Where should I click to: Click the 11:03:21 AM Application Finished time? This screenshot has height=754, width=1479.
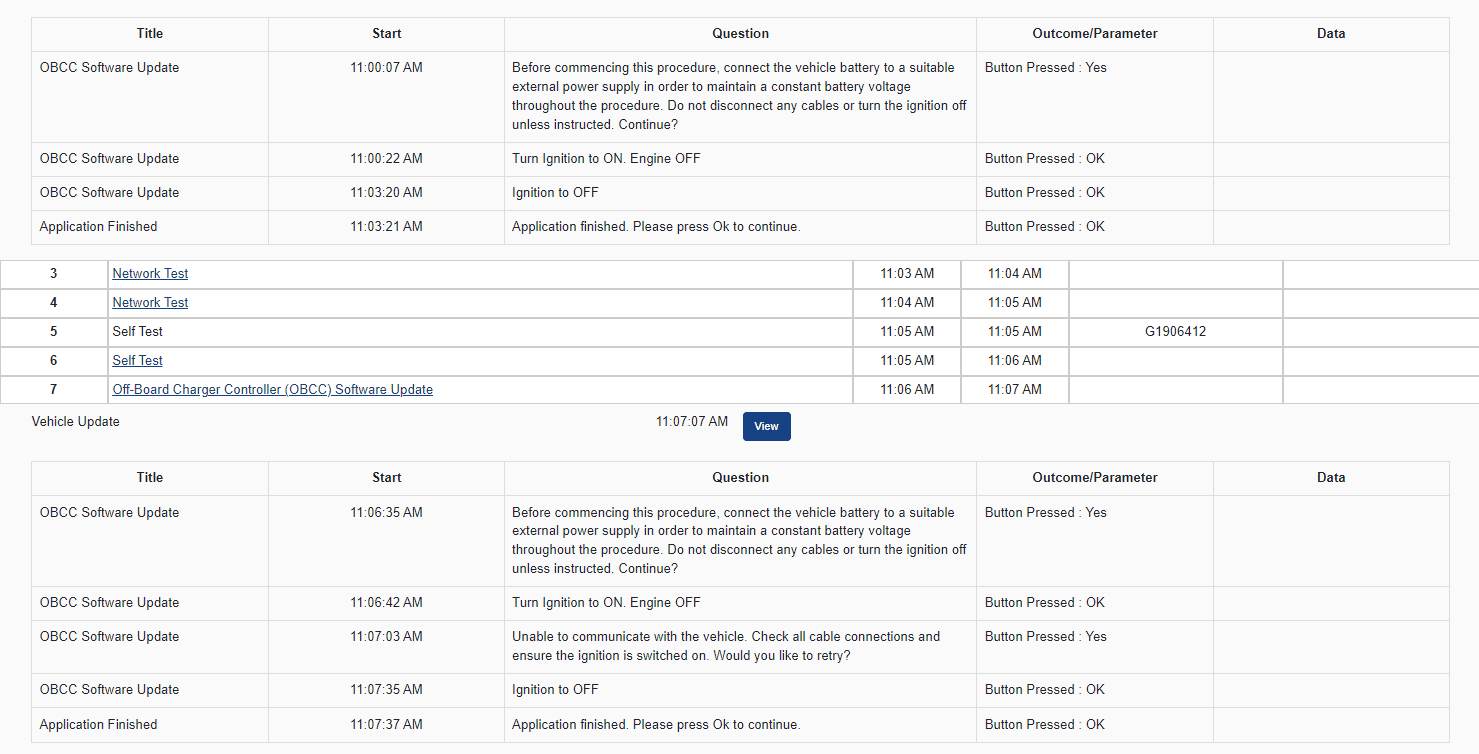(386, 227)
